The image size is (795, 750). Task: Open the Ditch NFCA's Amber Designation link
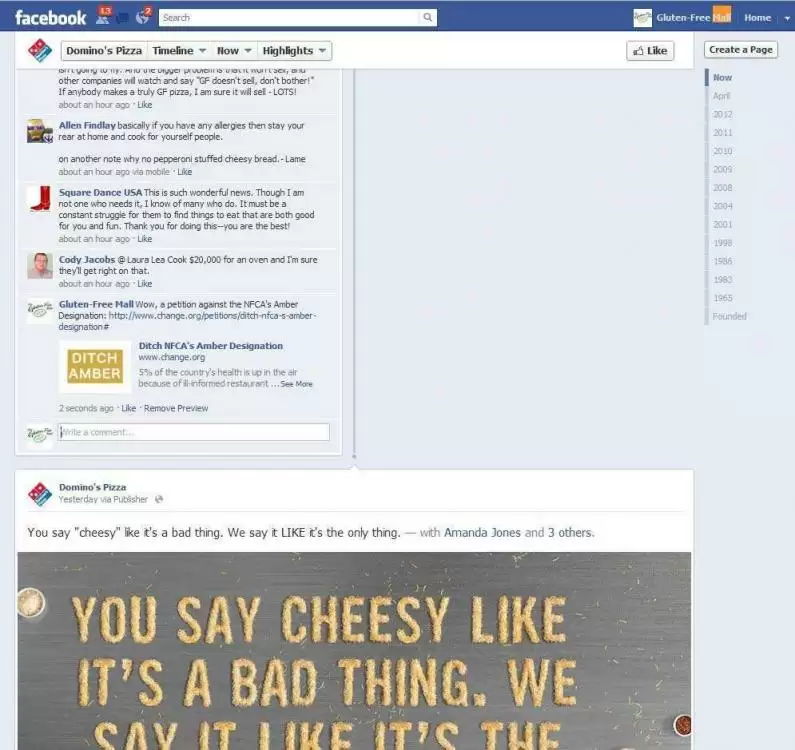click(x=211, y=346)
